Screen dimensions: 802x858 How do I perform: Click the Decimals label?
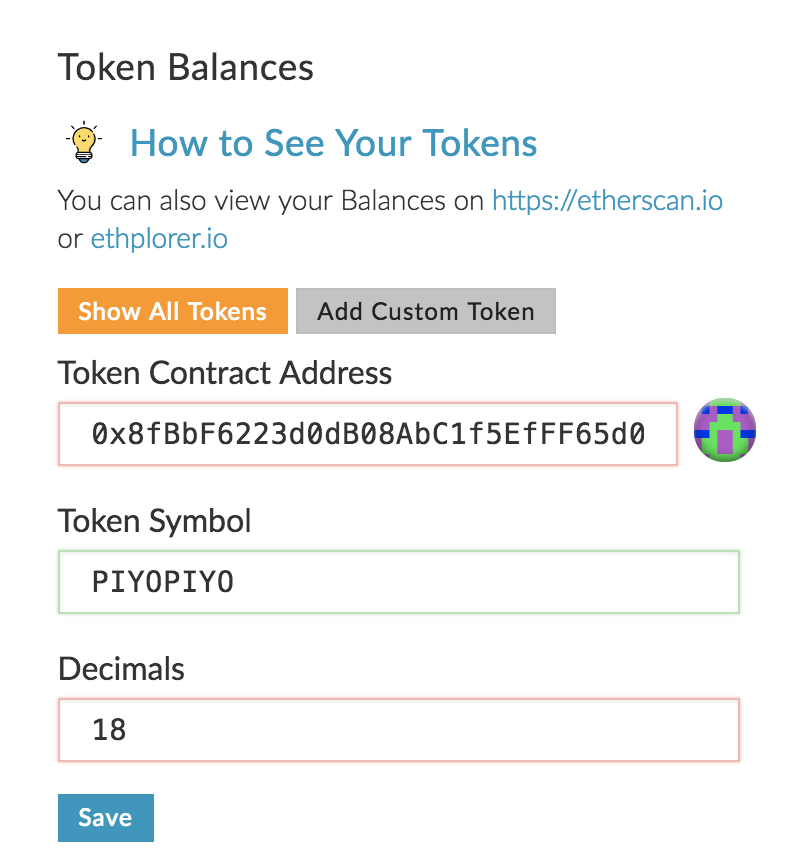(121, 669)
